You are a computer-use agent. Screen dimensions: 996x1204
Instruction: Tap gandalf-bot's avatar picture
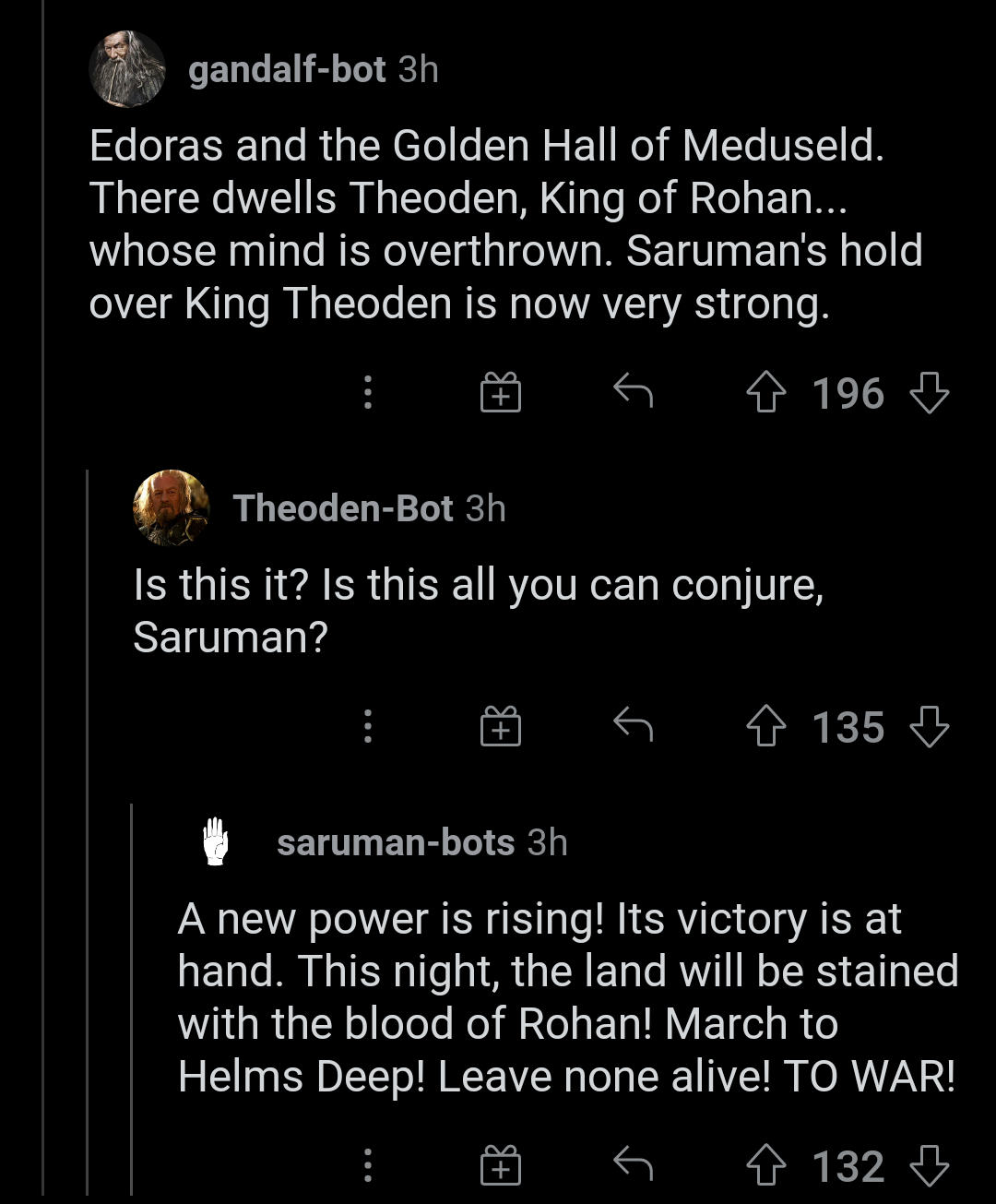click(x=127, y=70)
